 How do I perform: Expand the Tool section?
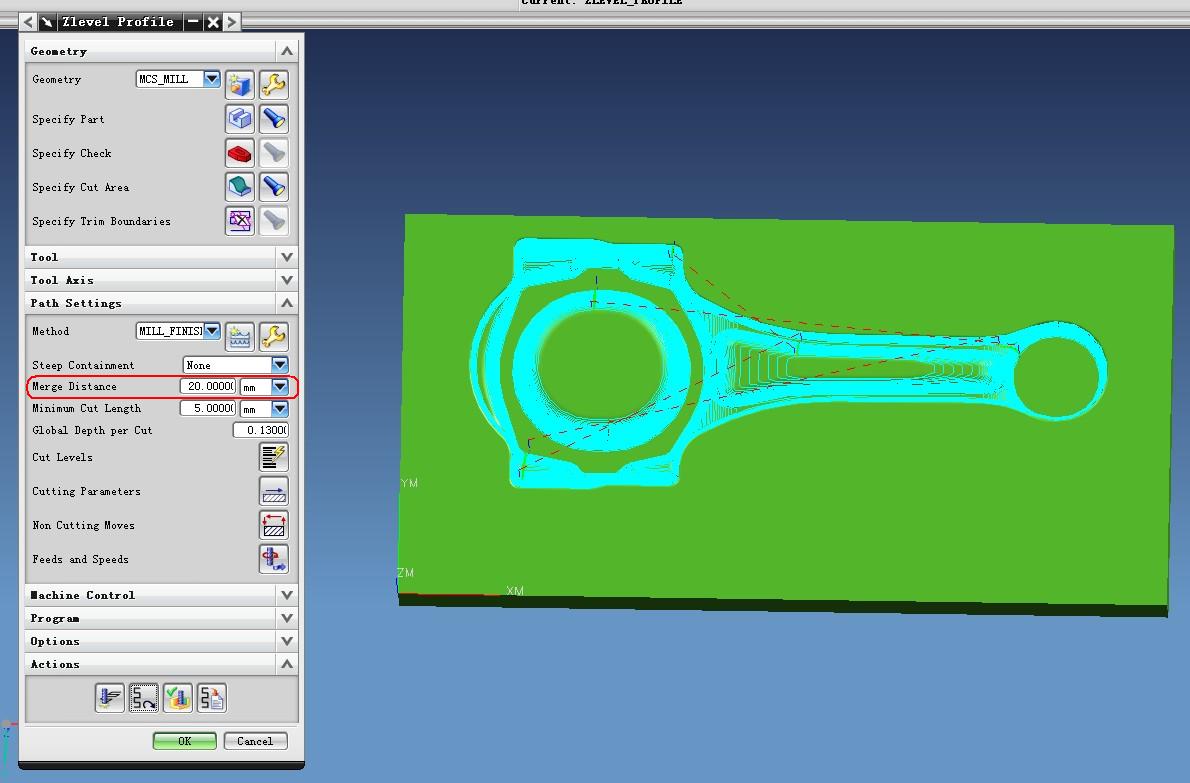click(x=287, y=257)
